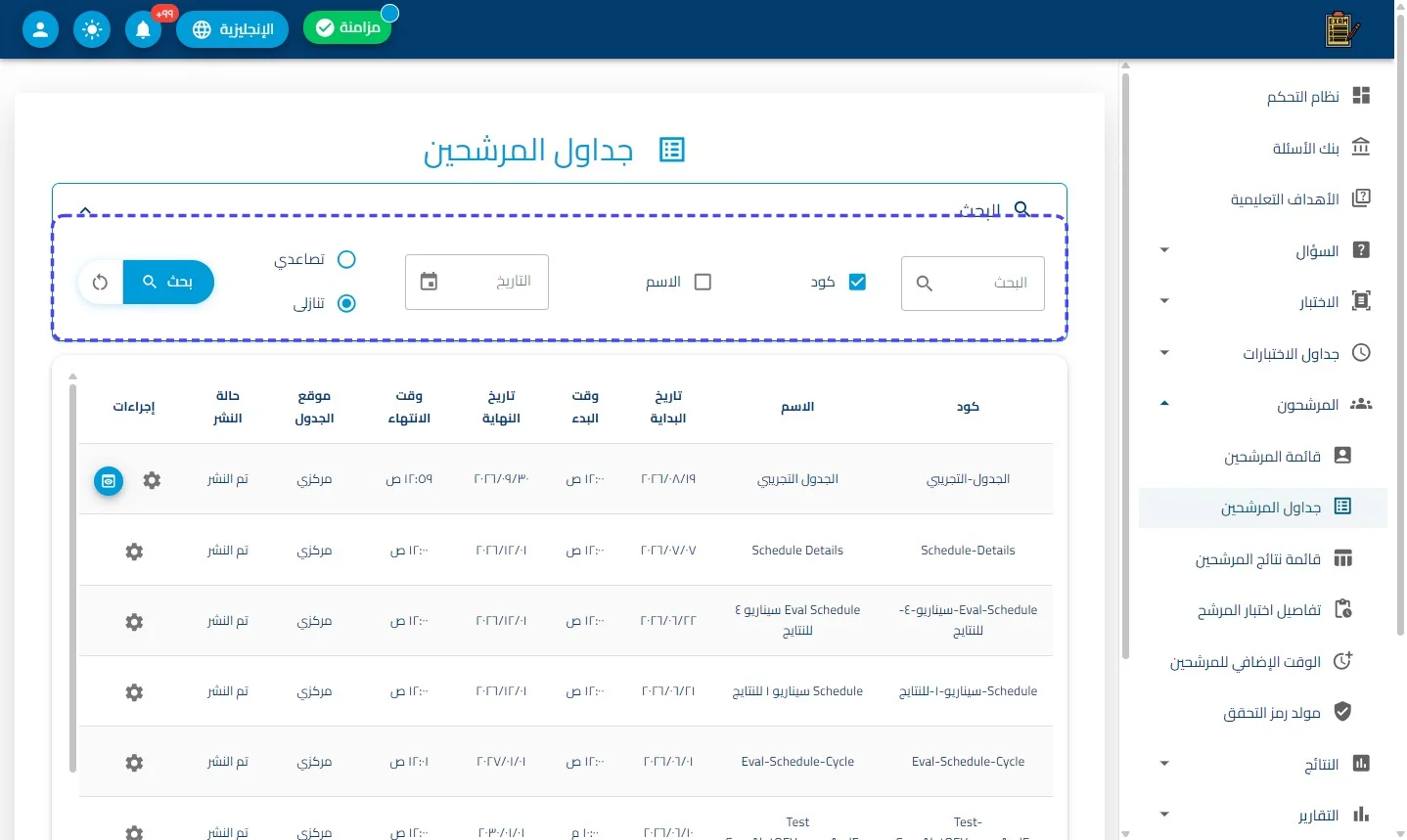Click the نظام التحكم dashboard icon
Image resolution: width=1407 pixels, height=840 pixels.
pos(1361,96)
